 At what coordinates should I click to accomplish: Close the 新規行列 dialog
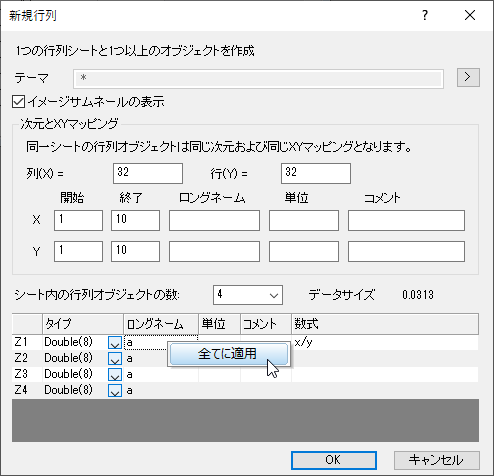click(x=470, y=15)
